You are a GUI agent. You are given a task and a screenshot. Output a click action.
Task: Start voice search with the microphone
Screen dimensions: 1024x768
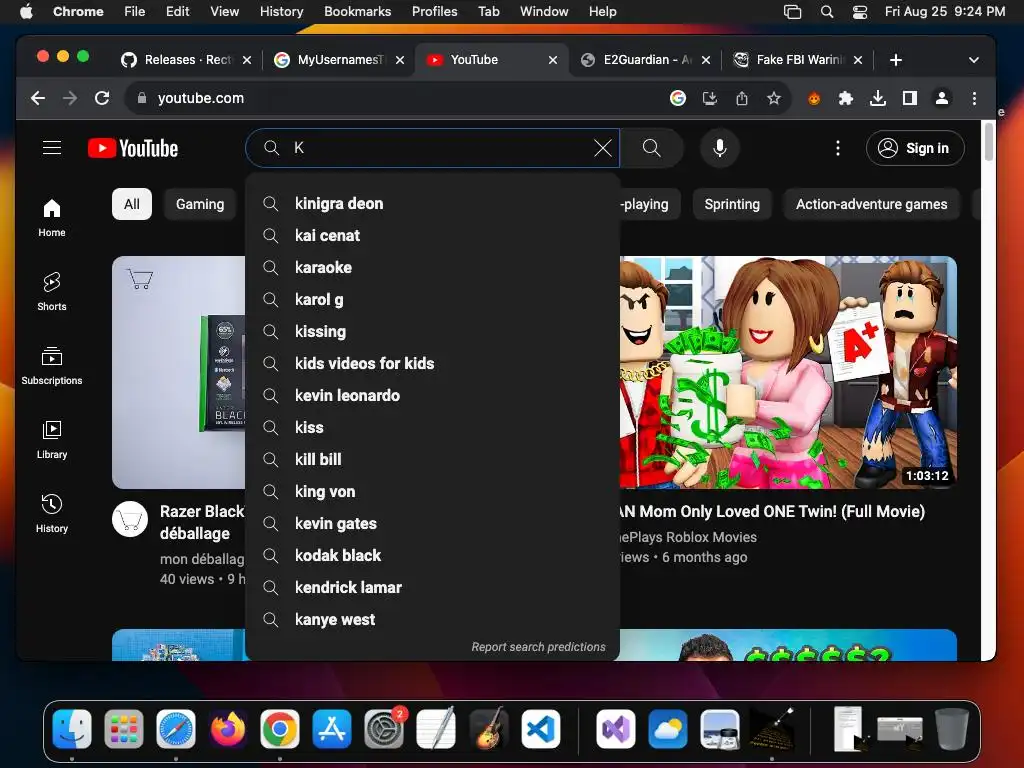pyautogui.click(x=720, y=148)
